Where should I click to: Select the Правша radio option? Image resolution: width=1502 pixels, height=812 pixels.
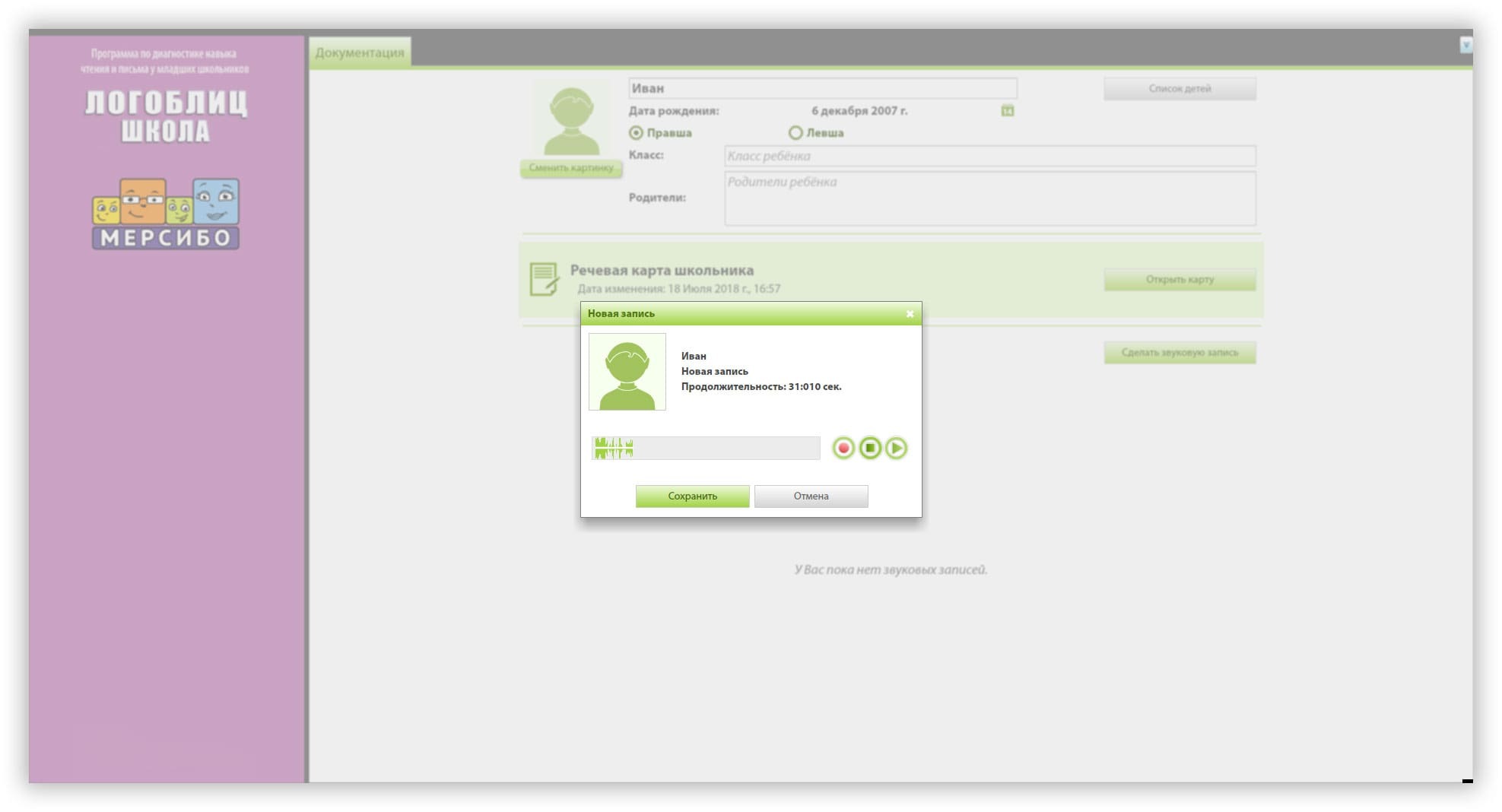[637, 133]
